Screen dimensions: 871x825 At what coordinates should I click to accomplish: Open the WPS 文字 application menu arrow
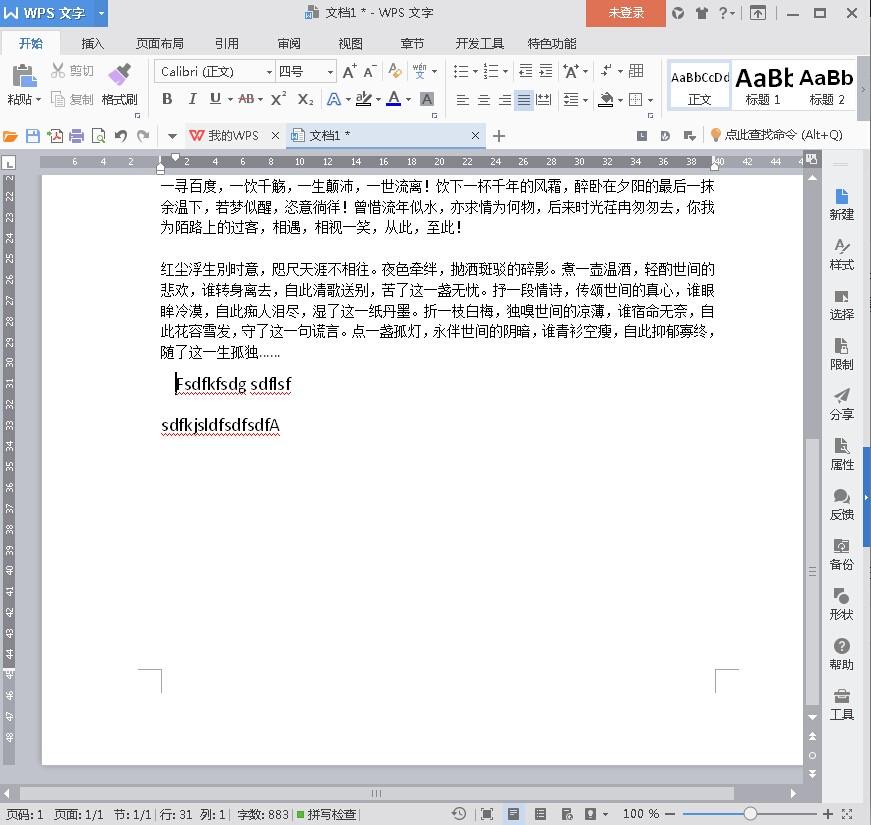point(101,13)
